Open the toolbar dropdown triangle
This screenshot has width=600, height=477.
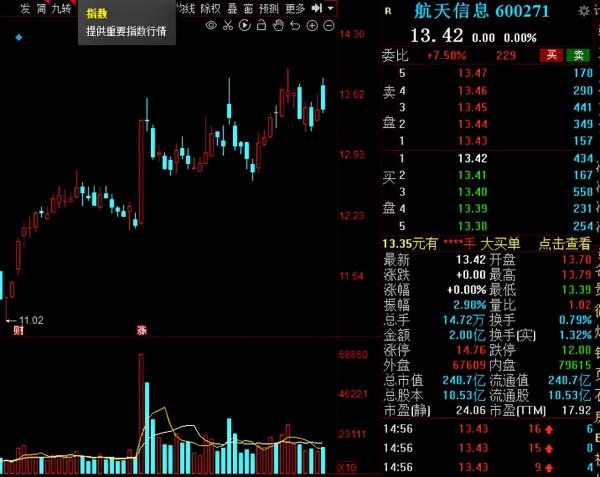point(331,8)
